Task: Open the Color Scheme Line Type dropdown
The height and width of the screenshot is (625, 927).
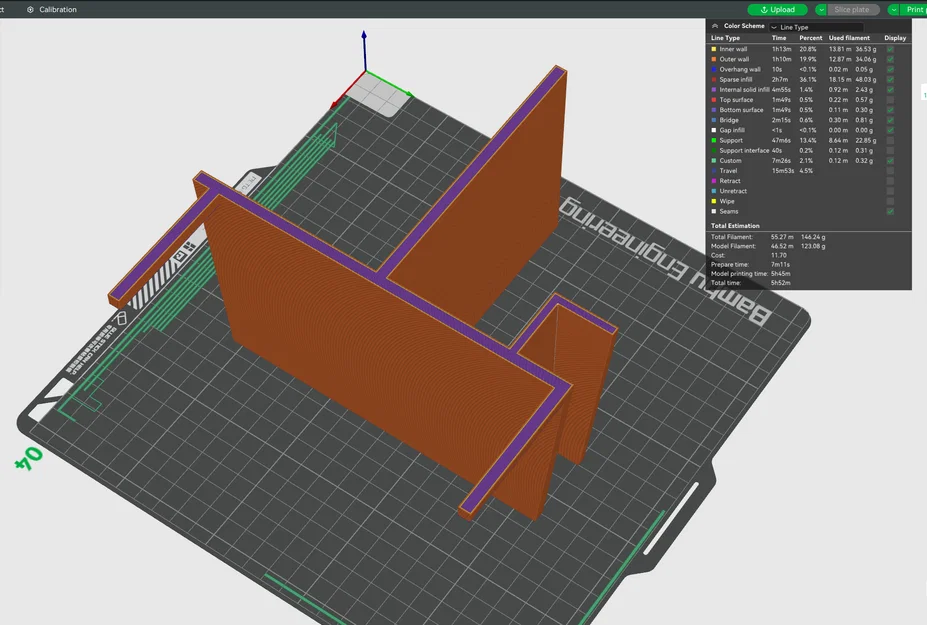Action: (x=815, y=27)
